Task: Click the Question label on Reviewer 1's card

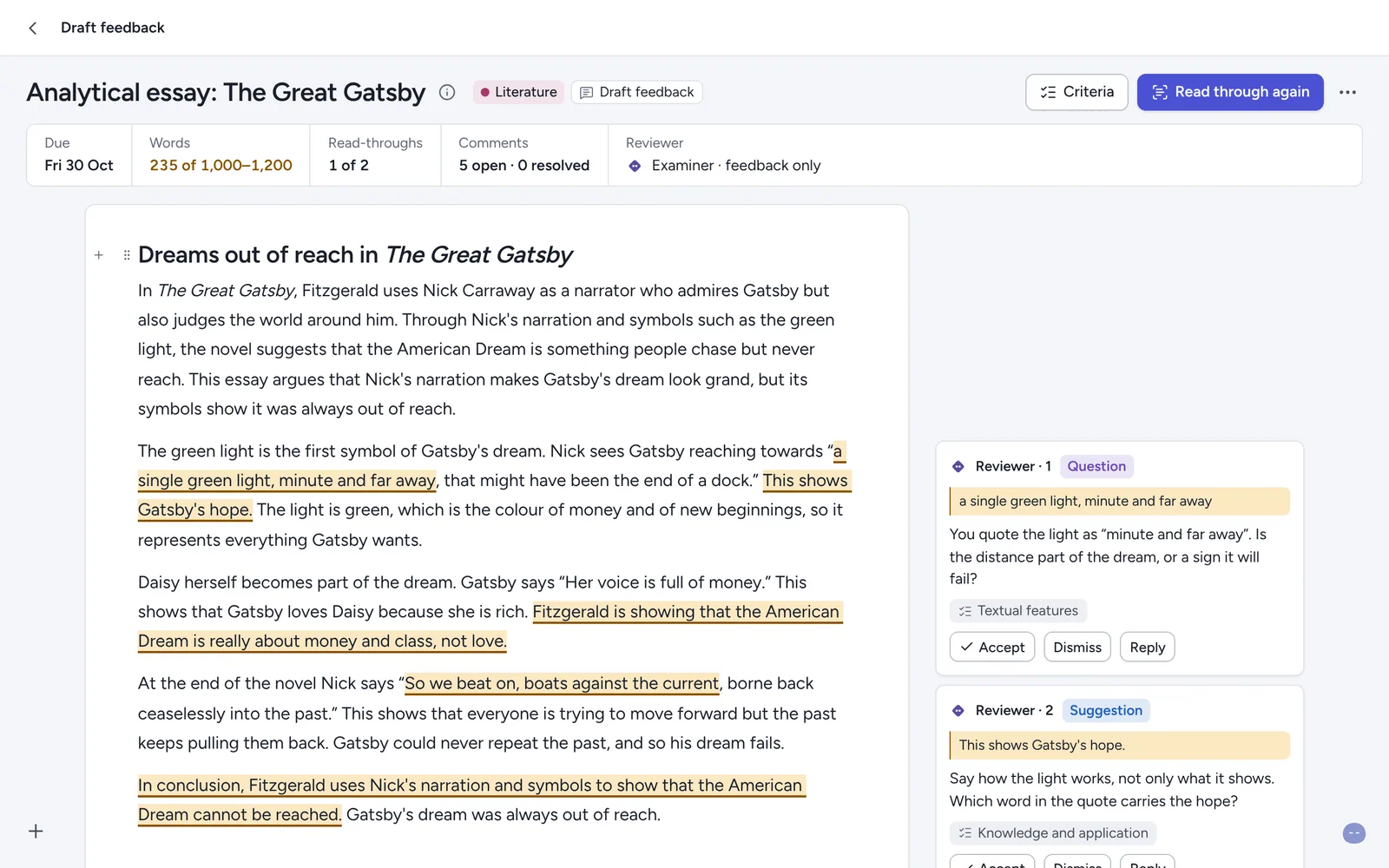Action: [x=1096, y=466]
